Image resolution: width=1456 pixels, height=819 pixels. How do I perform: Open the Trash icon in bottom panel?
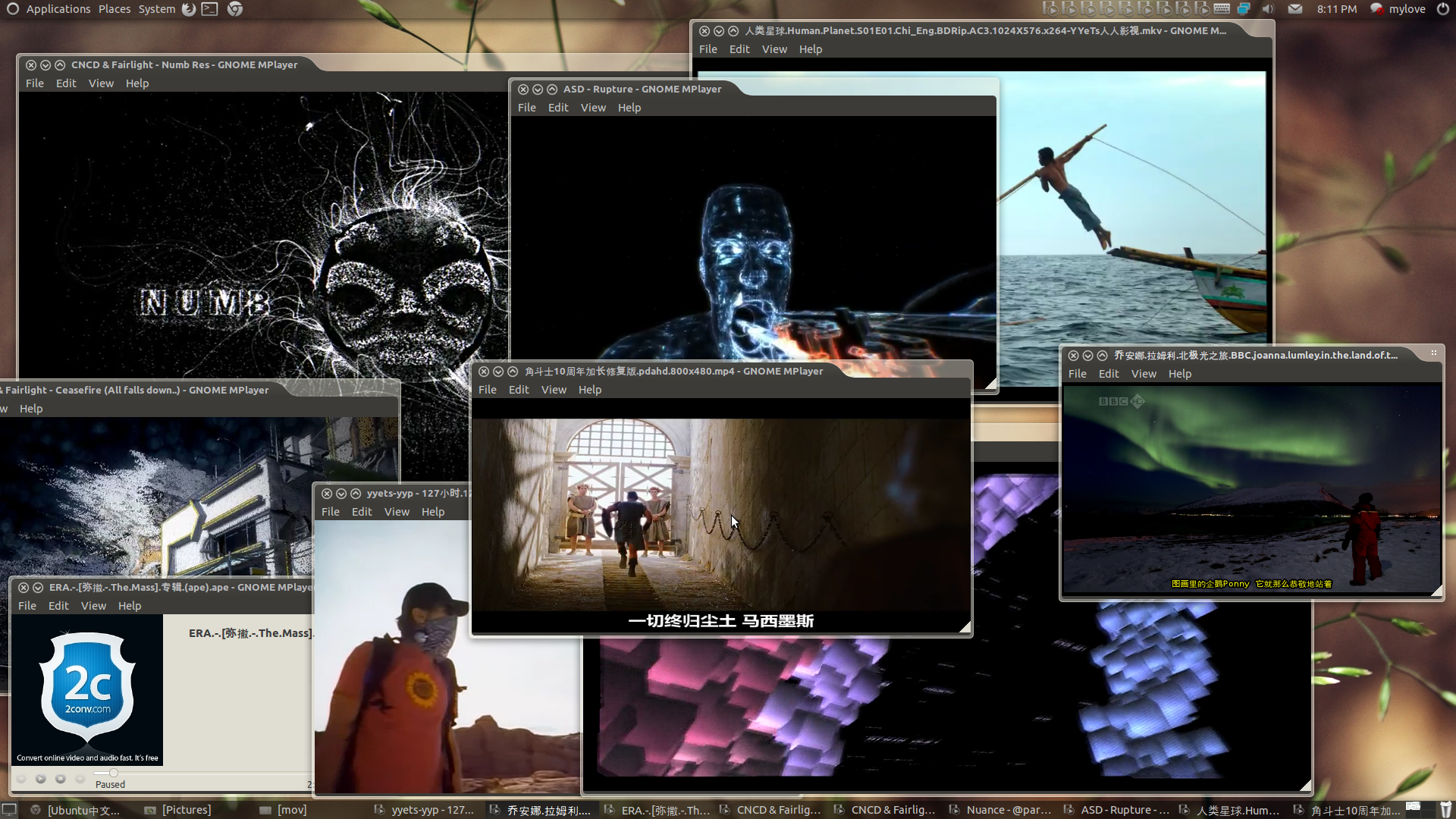(x=1445, y=809)
